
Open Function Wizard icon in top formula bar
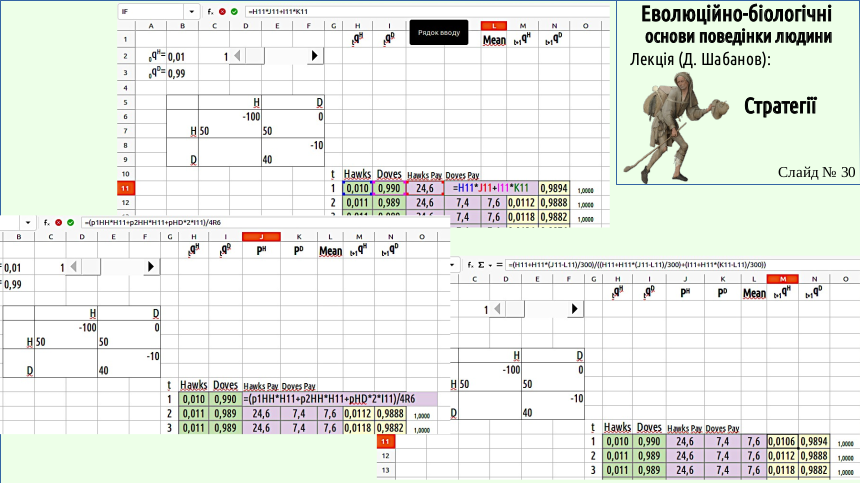(x=210, y=11)
